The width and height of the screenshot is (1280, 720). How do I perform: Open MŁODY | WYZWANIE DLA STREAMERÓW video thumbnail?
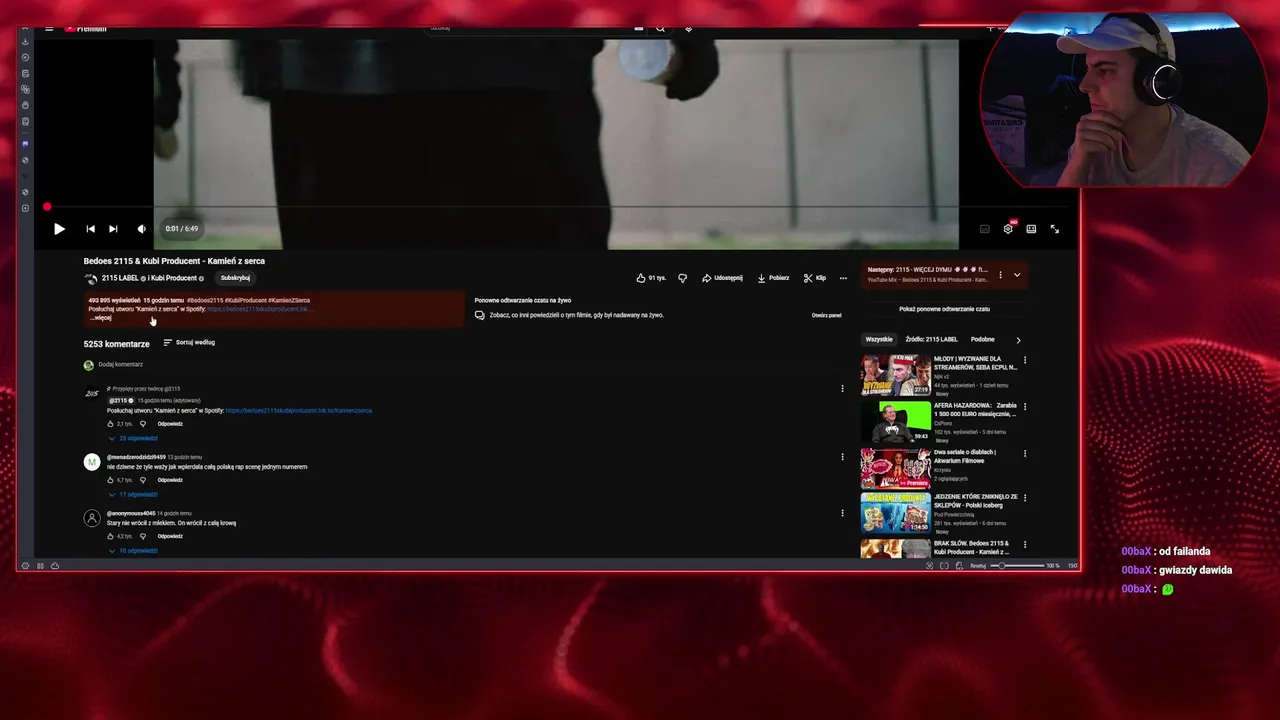click(896, 375)
